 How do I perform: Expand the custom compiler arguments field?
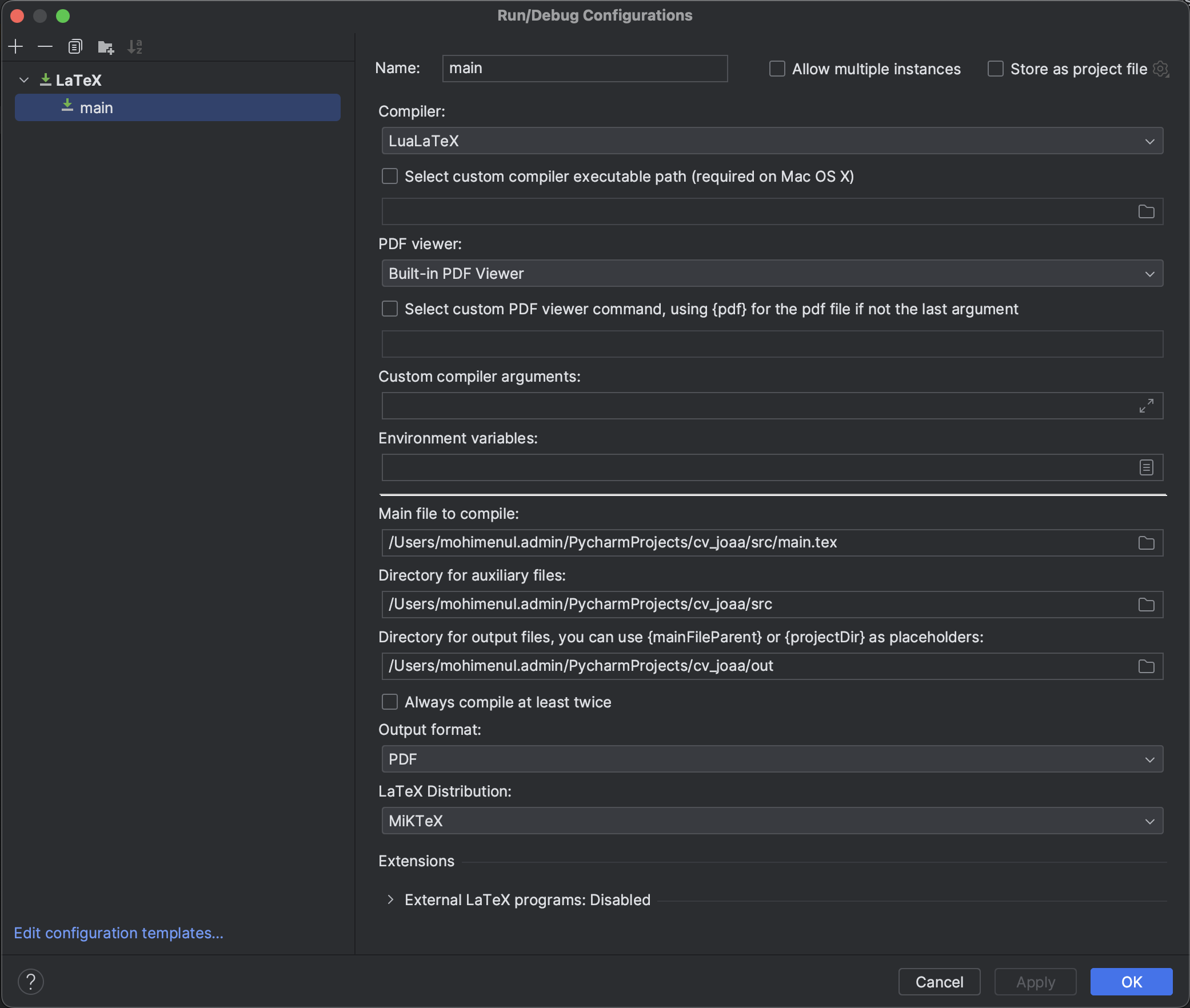coord(1146,406)
